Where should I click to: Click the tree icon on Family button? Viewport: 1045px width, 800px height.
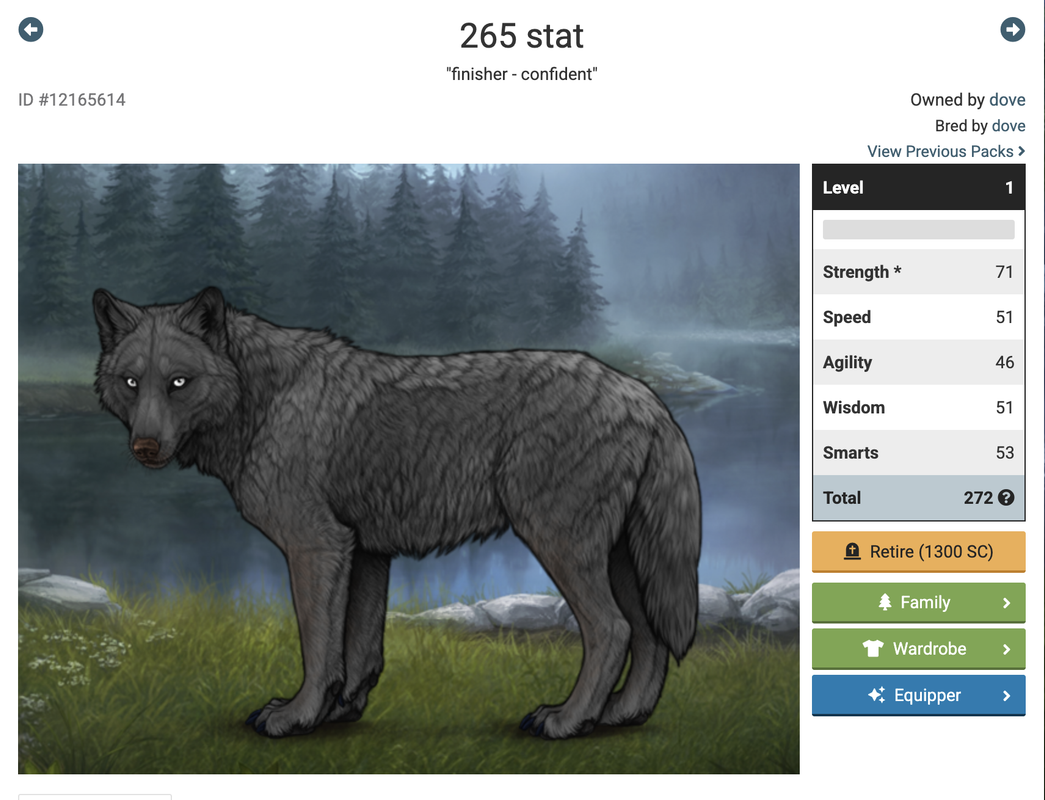[x=884, y=602]
